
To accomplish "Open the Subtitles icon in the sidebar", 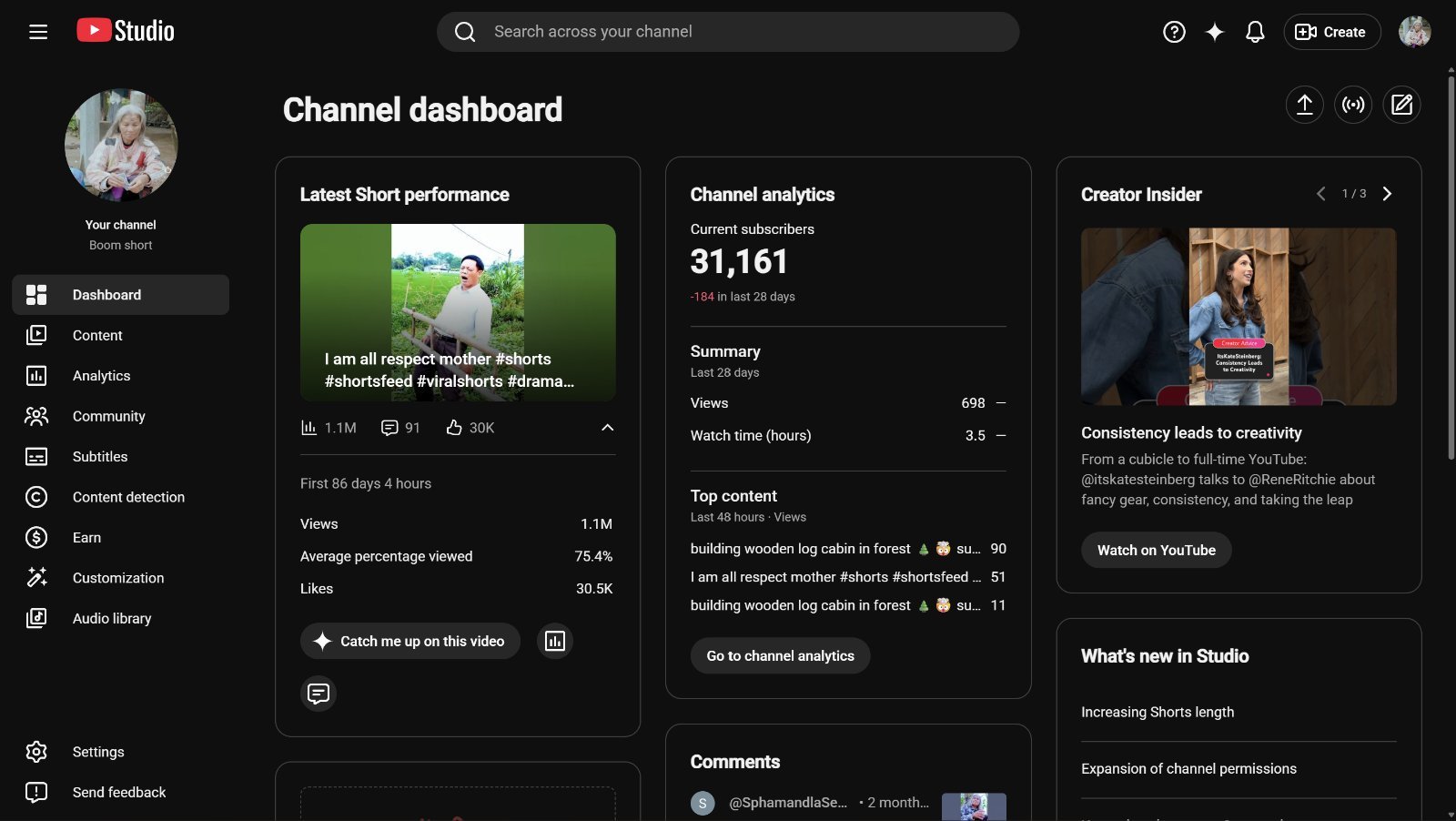I will tap(36, 457).
